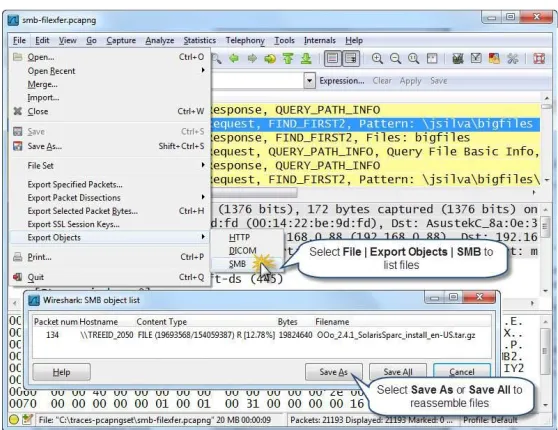Click the Help button in SMB object list
The image size is (558, 430).
point(62,372)
